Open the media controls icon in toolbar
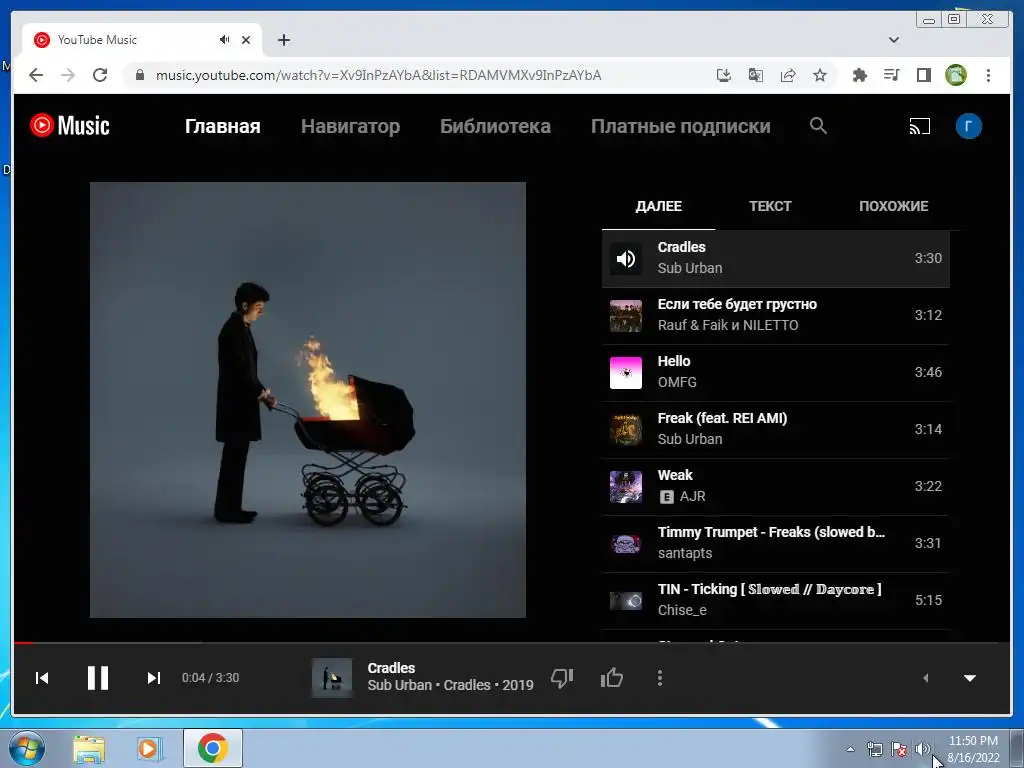1024x768 pixels. click(x=891, y=75)
